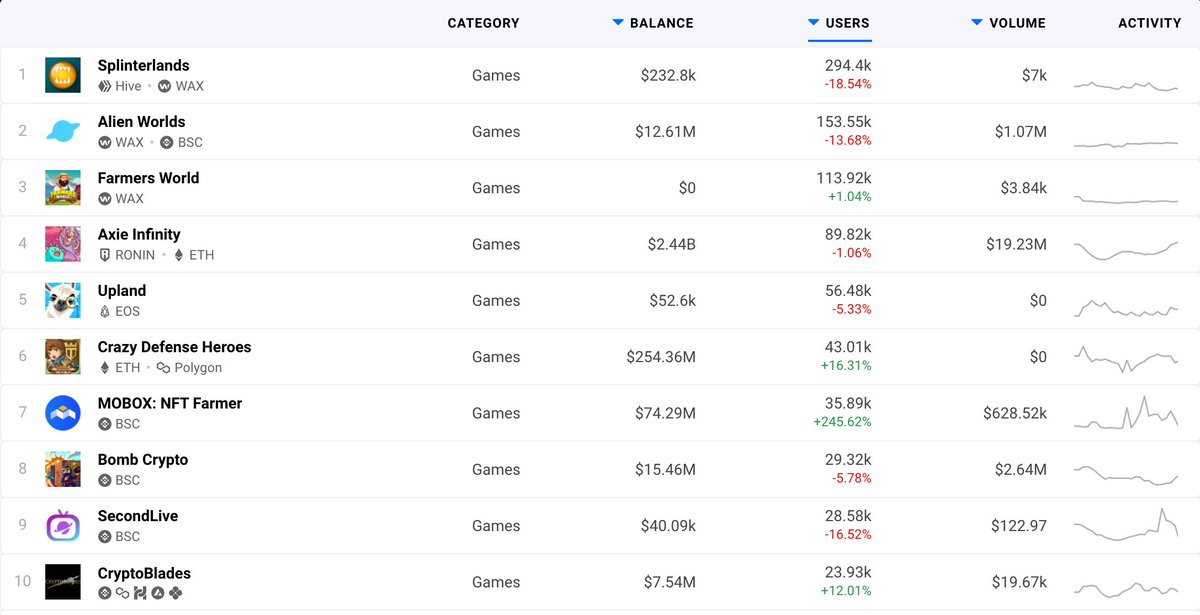View the Crazy Defense Heroes activity sparkline
This screenshot has width=1200, height=615.
[1126, 359]
